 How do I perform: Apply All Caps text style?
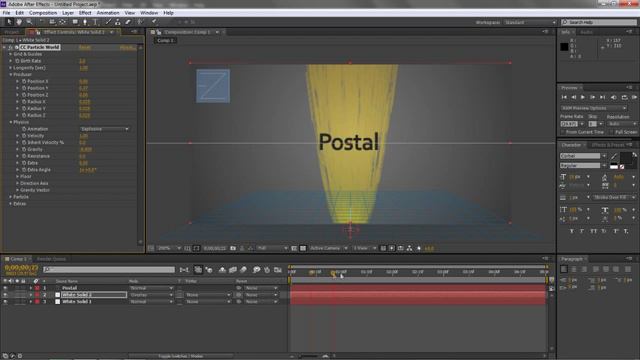point(593,231)
